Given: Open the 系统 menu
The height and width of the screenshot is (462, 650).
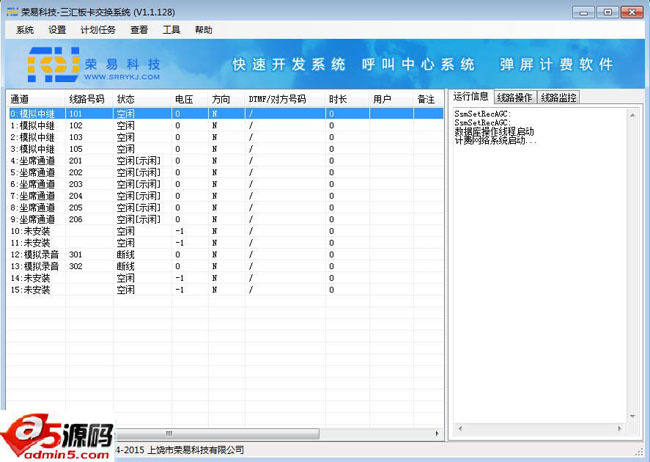Looking at the screenshot, I should (x=25, y=30).
